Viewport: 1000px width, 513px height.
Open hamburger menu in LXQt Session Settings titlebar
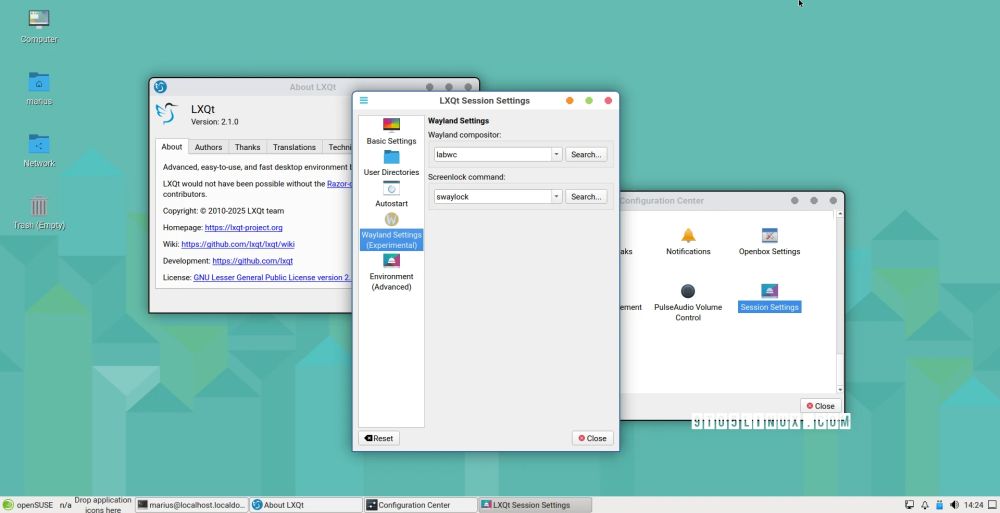pyautogui.click(x=364, y=100)
